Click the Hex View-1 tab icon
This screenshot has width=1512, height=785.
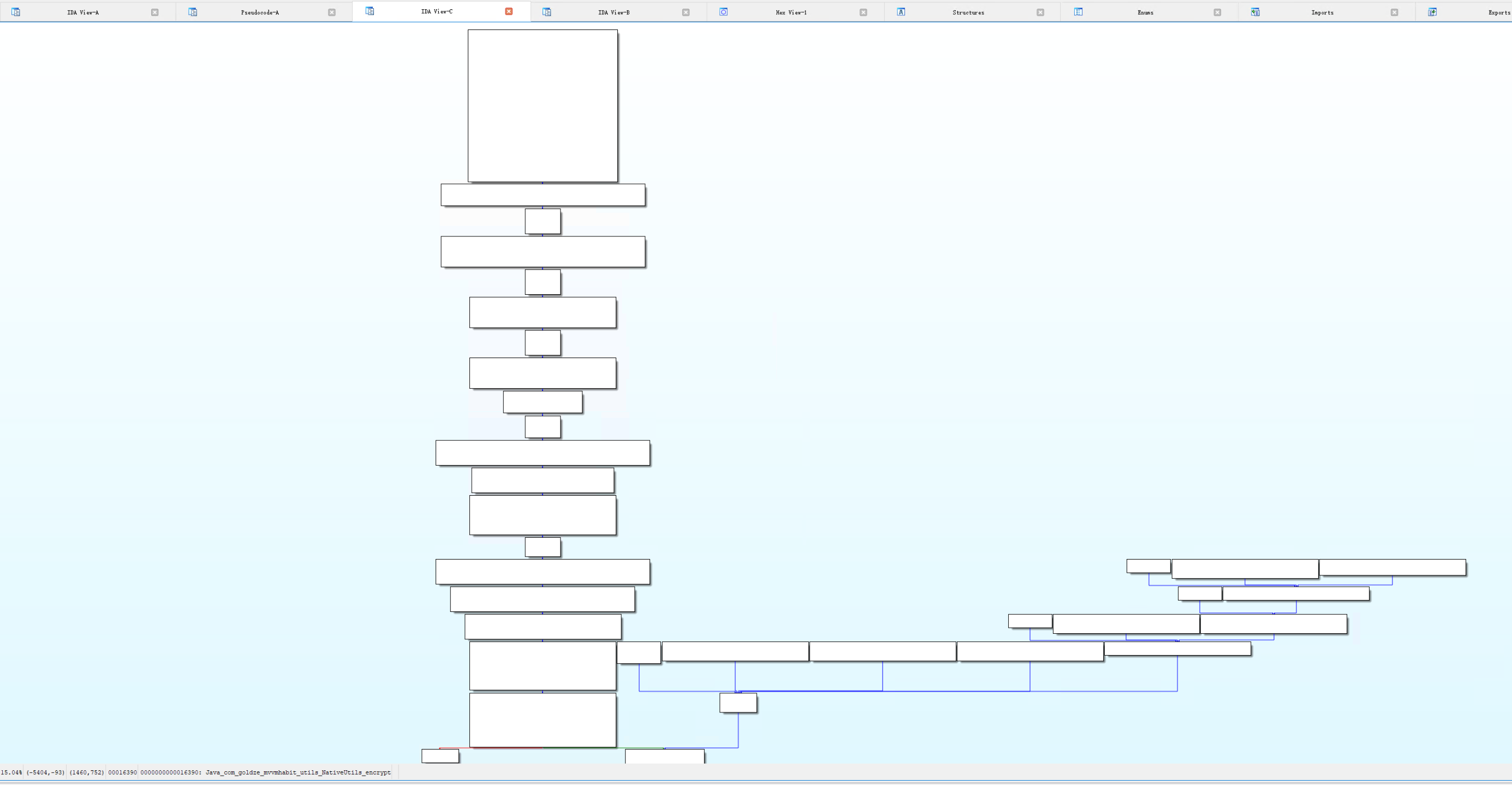coord(724,13)
